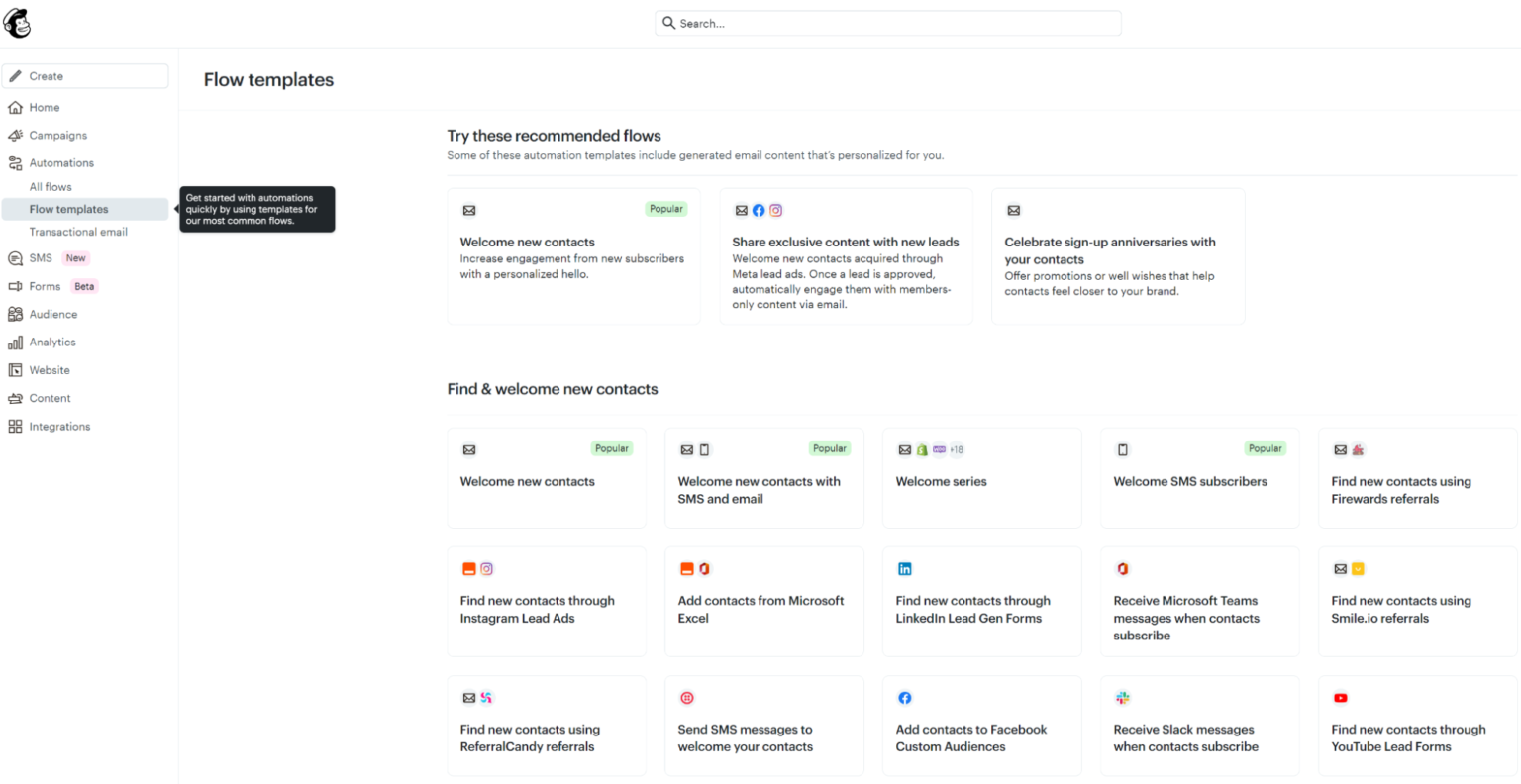Click the LinkedIn icon on the Lead Gen Forms template
The image size is (1521, 784).
(x=904, y=569)
